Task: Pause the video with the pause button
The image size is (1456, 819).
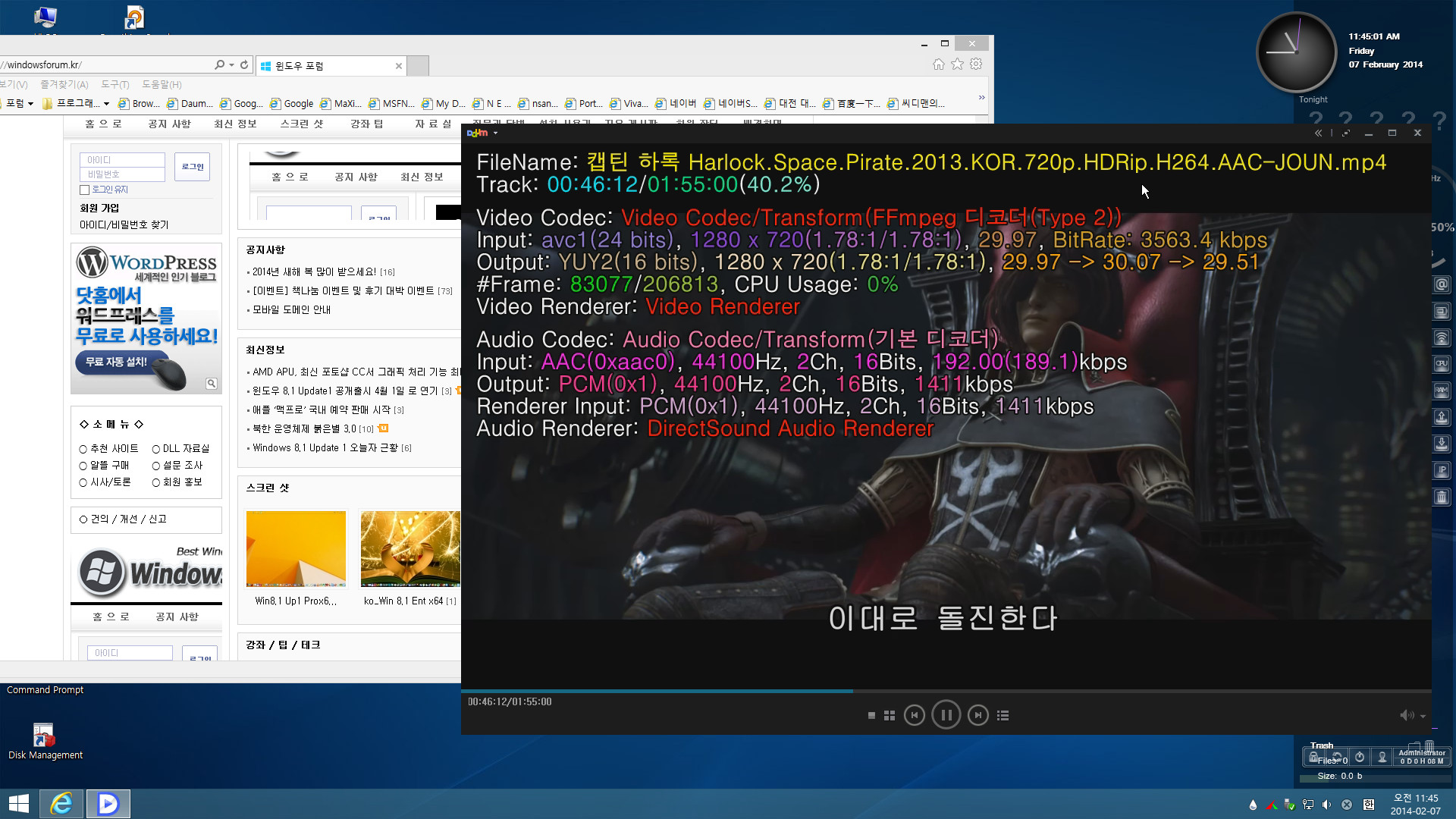Action: click(x=946, y=715)
